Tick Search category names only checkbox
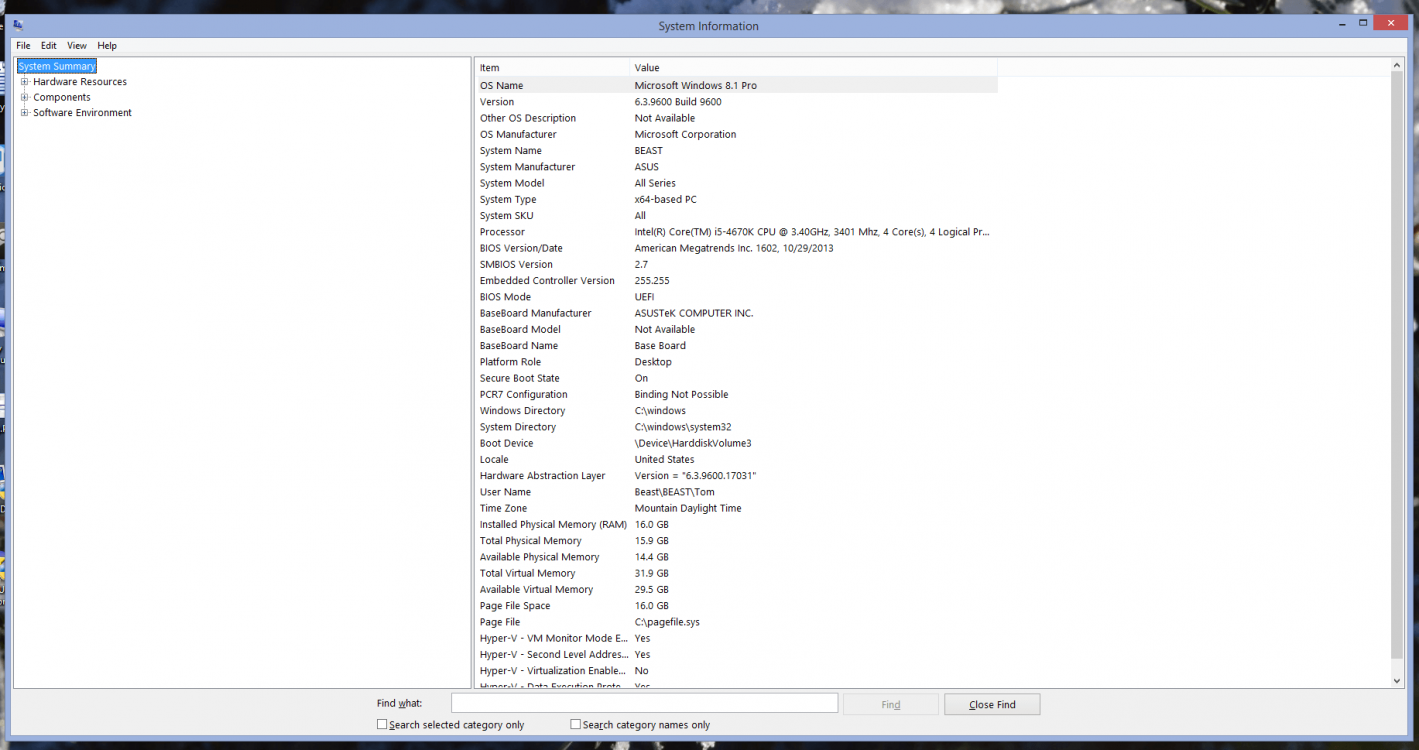This screenshot has height=750, width=1419. coord(575,724)
